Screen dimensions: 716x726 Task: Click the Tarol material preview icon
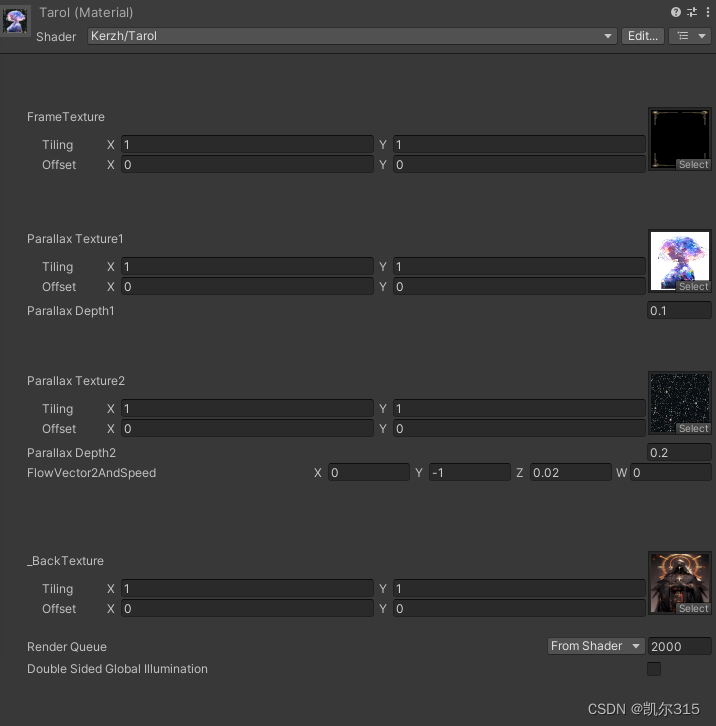coord(15,21)
